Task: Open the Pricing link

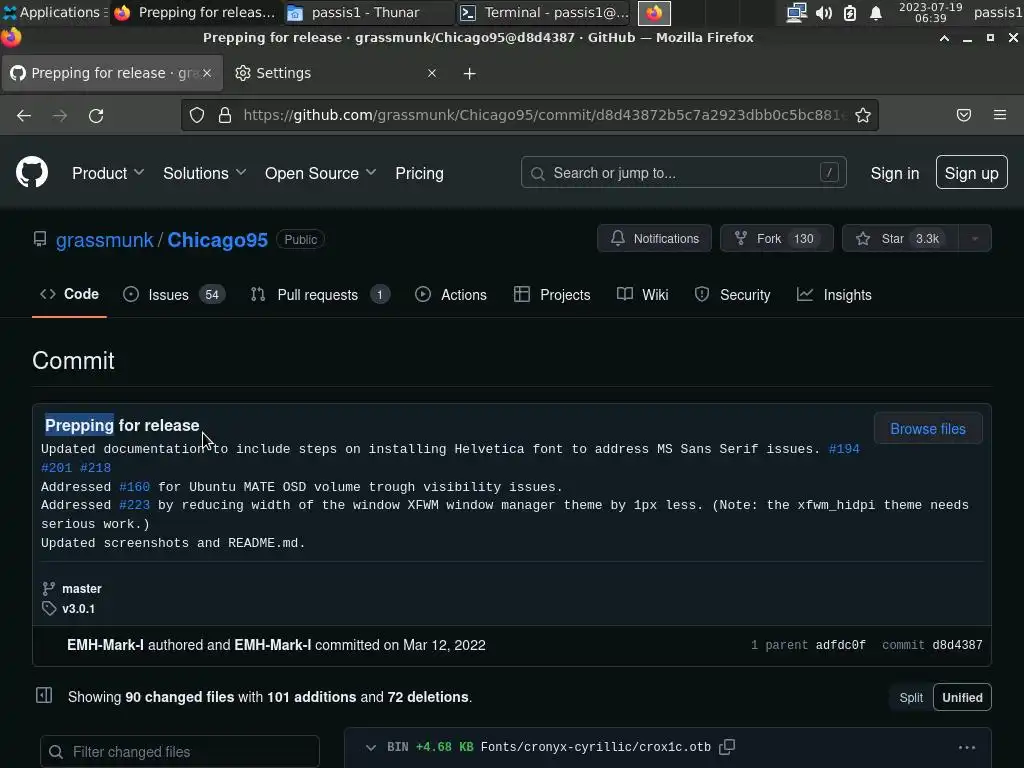Action: click(x=419, y=173)
